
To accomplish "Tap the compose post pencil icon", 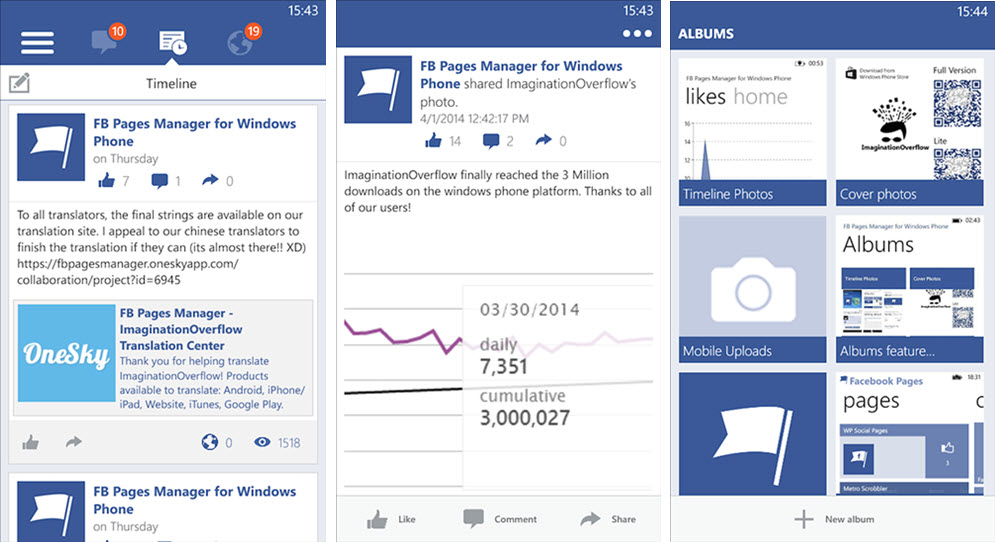I will tap(19, 83).
